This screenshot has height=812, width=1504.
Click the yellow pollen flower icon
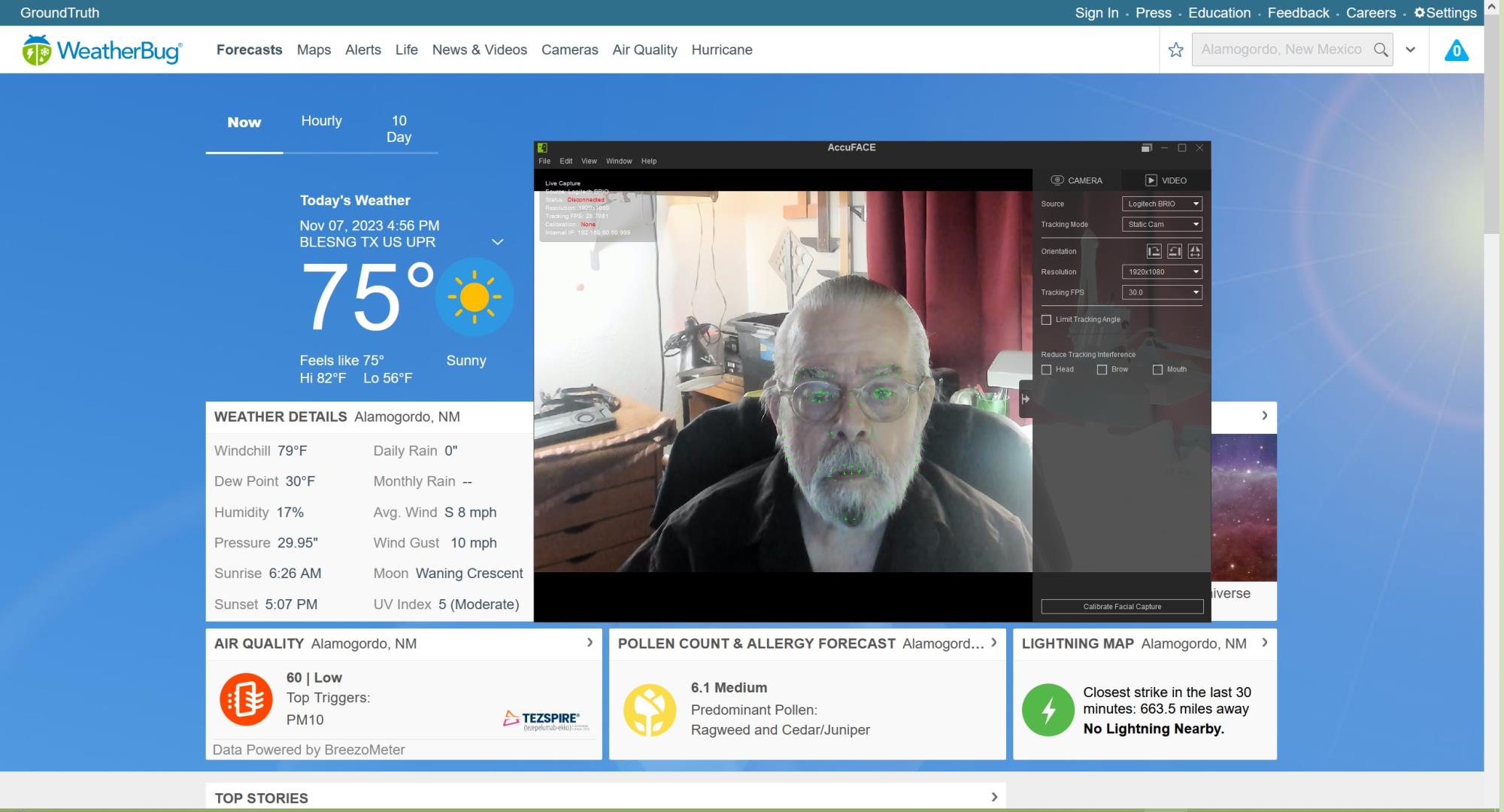(650, 710)
